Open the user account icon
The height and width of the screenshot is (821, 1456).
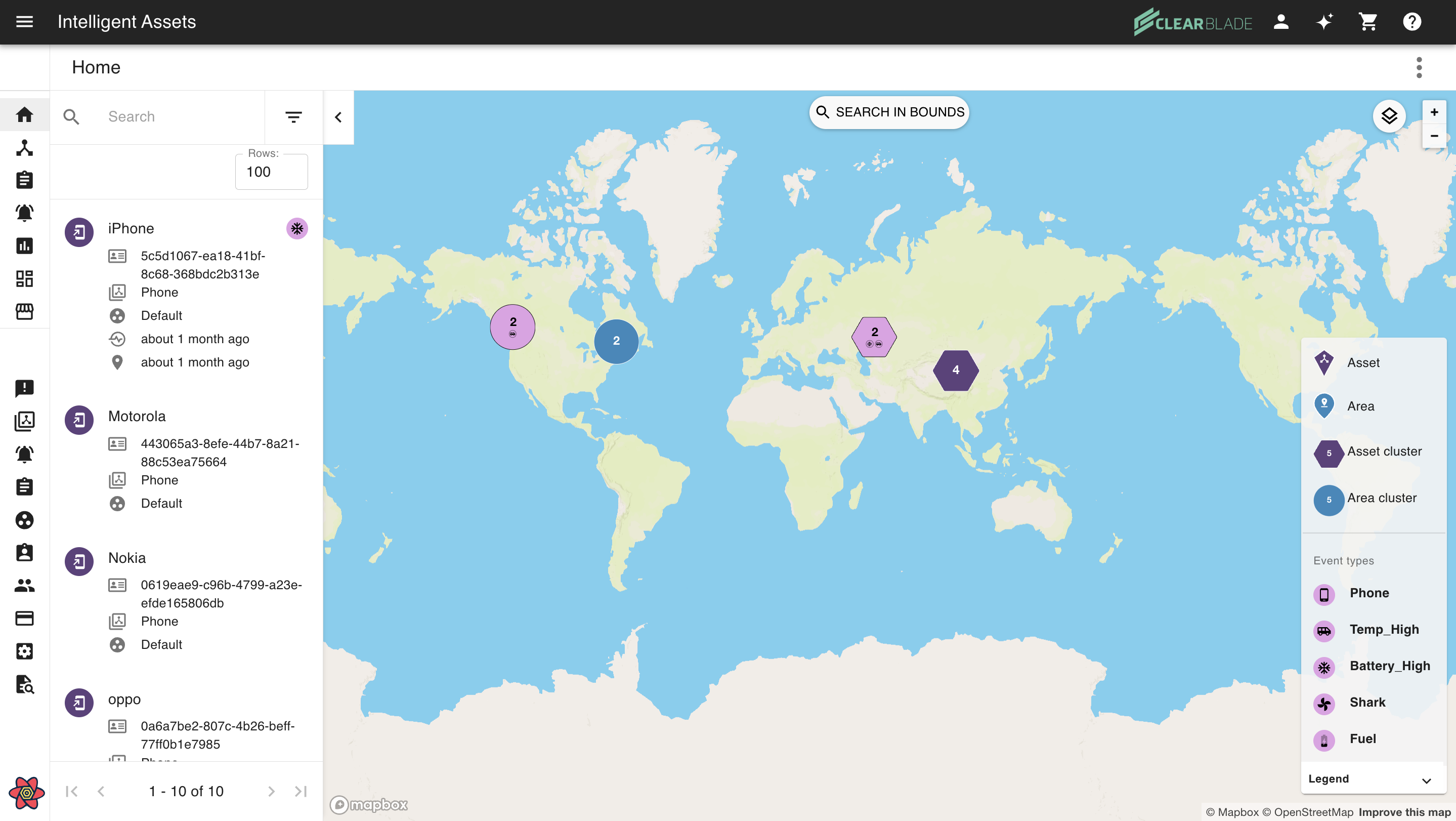1281,22
